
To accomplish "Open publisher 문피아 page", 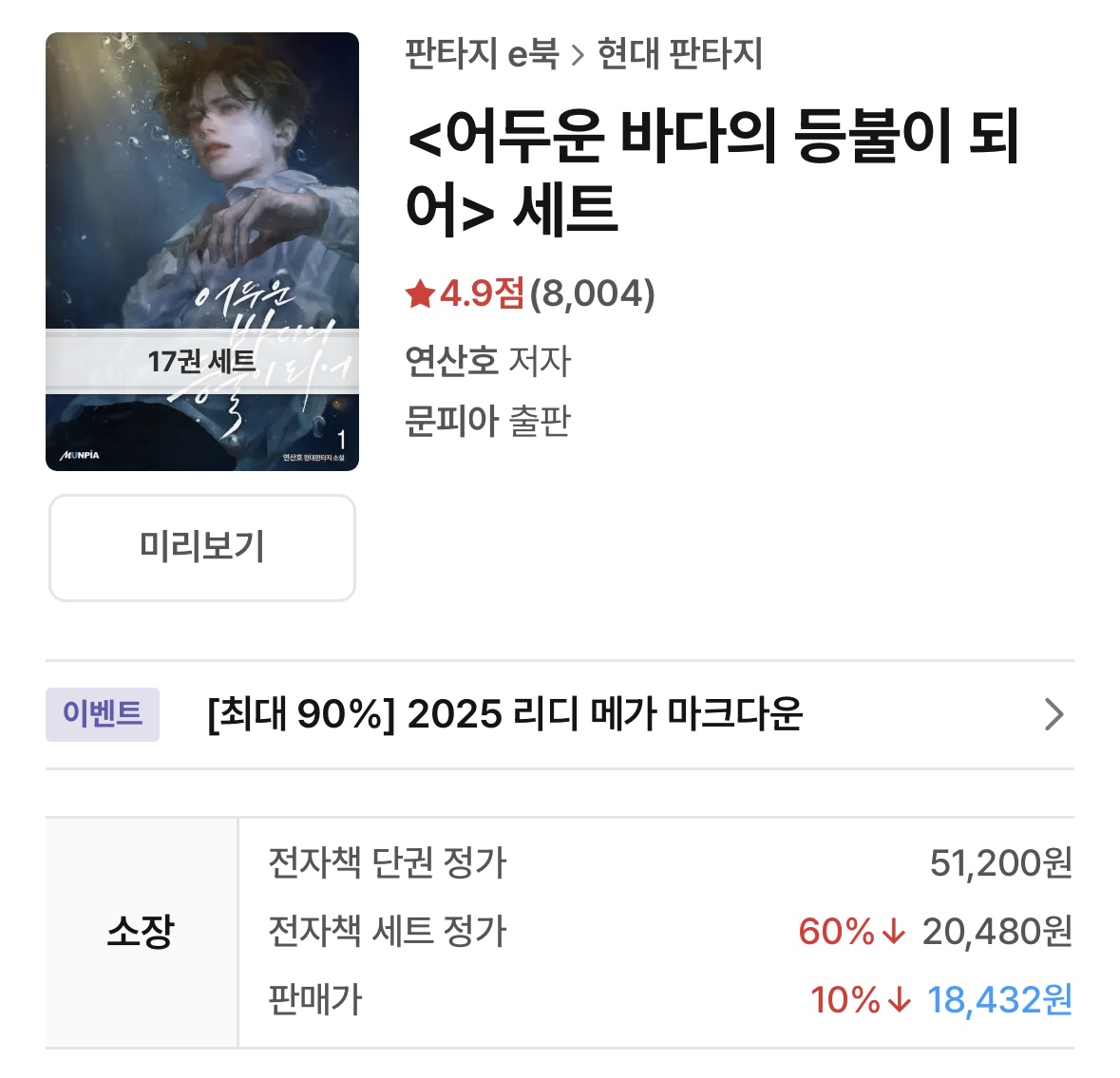I will click(x=451, y=421).
